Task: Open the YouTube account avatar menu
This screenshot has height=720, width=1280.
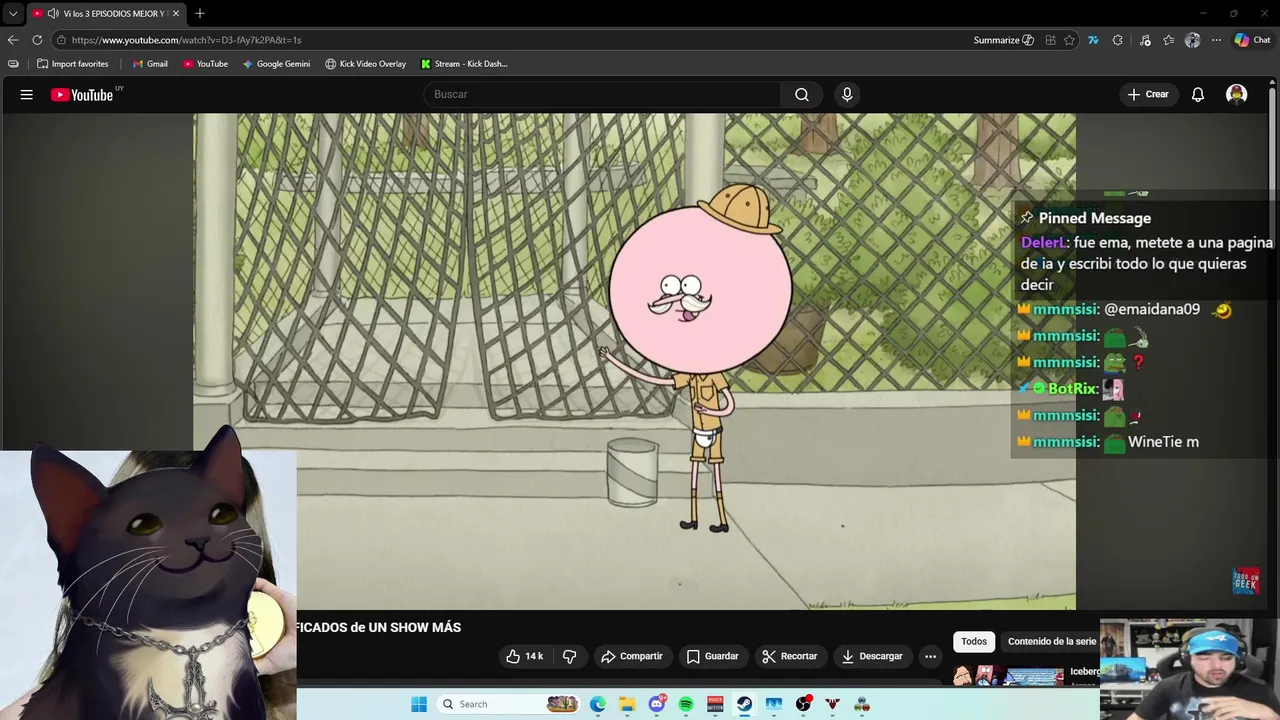Action: click(x=1237, y=94)
